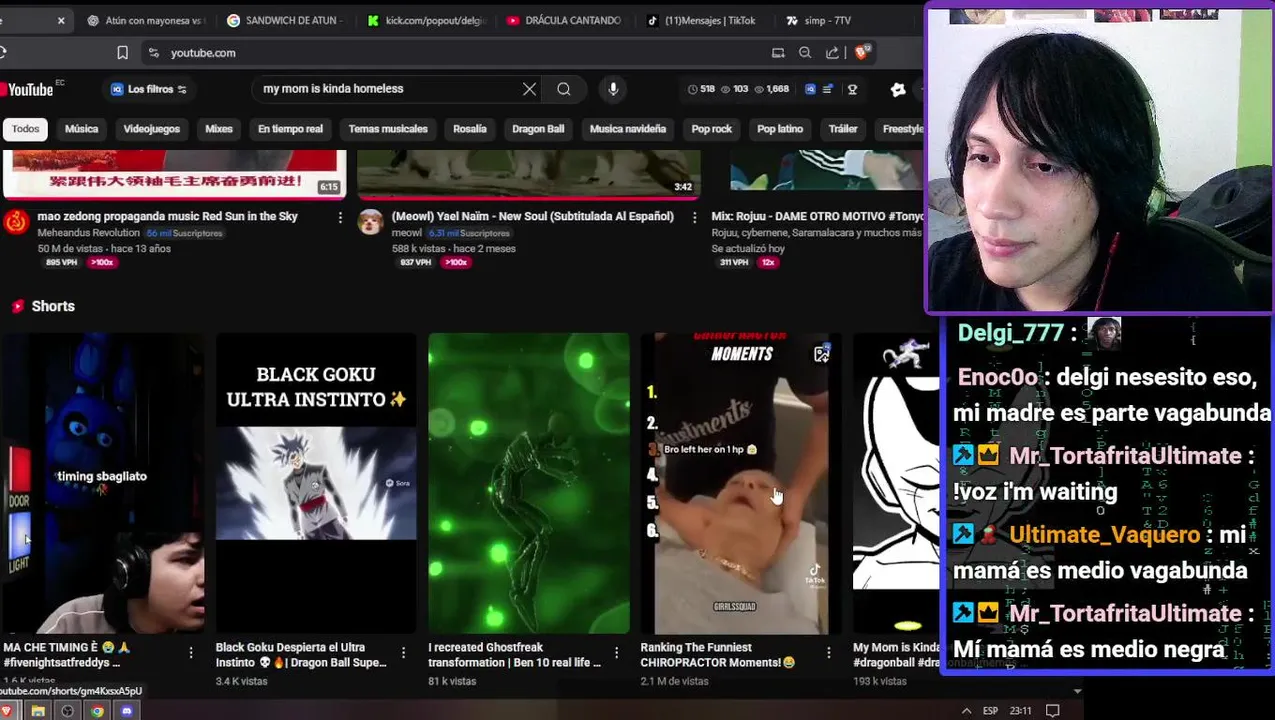This screenshot has height=720, width=1275.
Task: Open Yael Naïm New Soul video title
Action: 533,216
